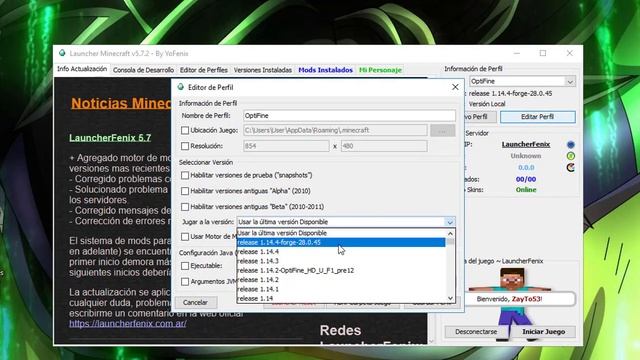Toggle the Argumentos JVM checkbox
Image resolution: width=640 pixels, height=360 pixels.
pyautogui.click(x=185, y=282)
